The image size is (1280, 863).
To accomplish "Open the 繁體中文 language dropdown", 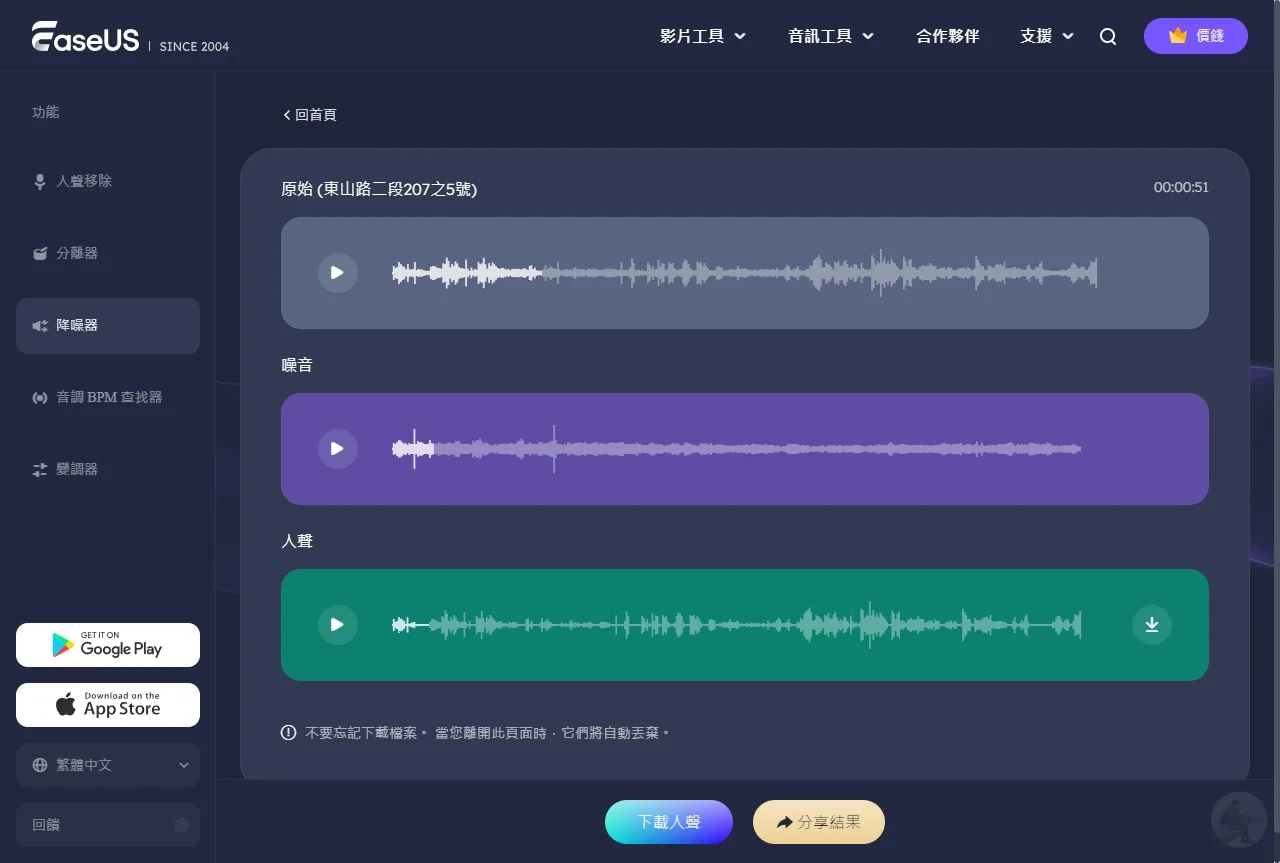I will 108,765.
